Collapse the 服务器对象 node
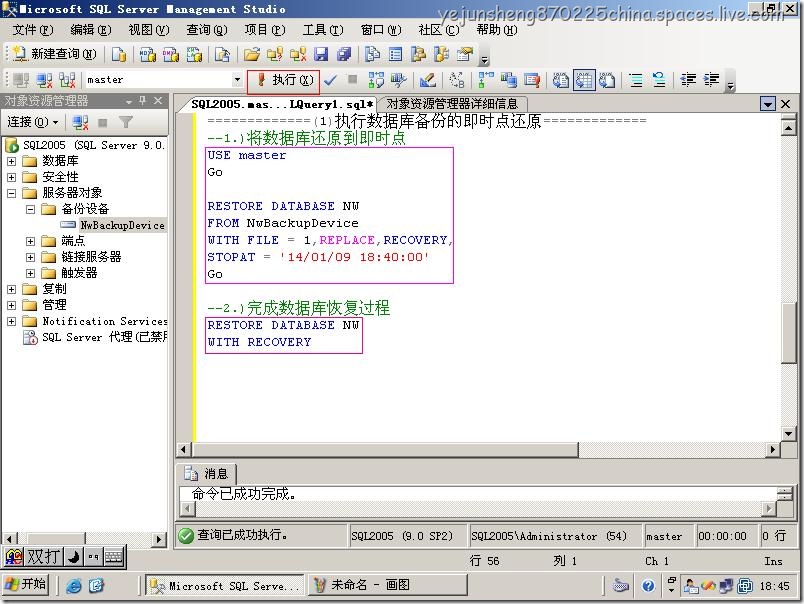The image size is (804, 604). pyautogui.click(x=12, y=193)
